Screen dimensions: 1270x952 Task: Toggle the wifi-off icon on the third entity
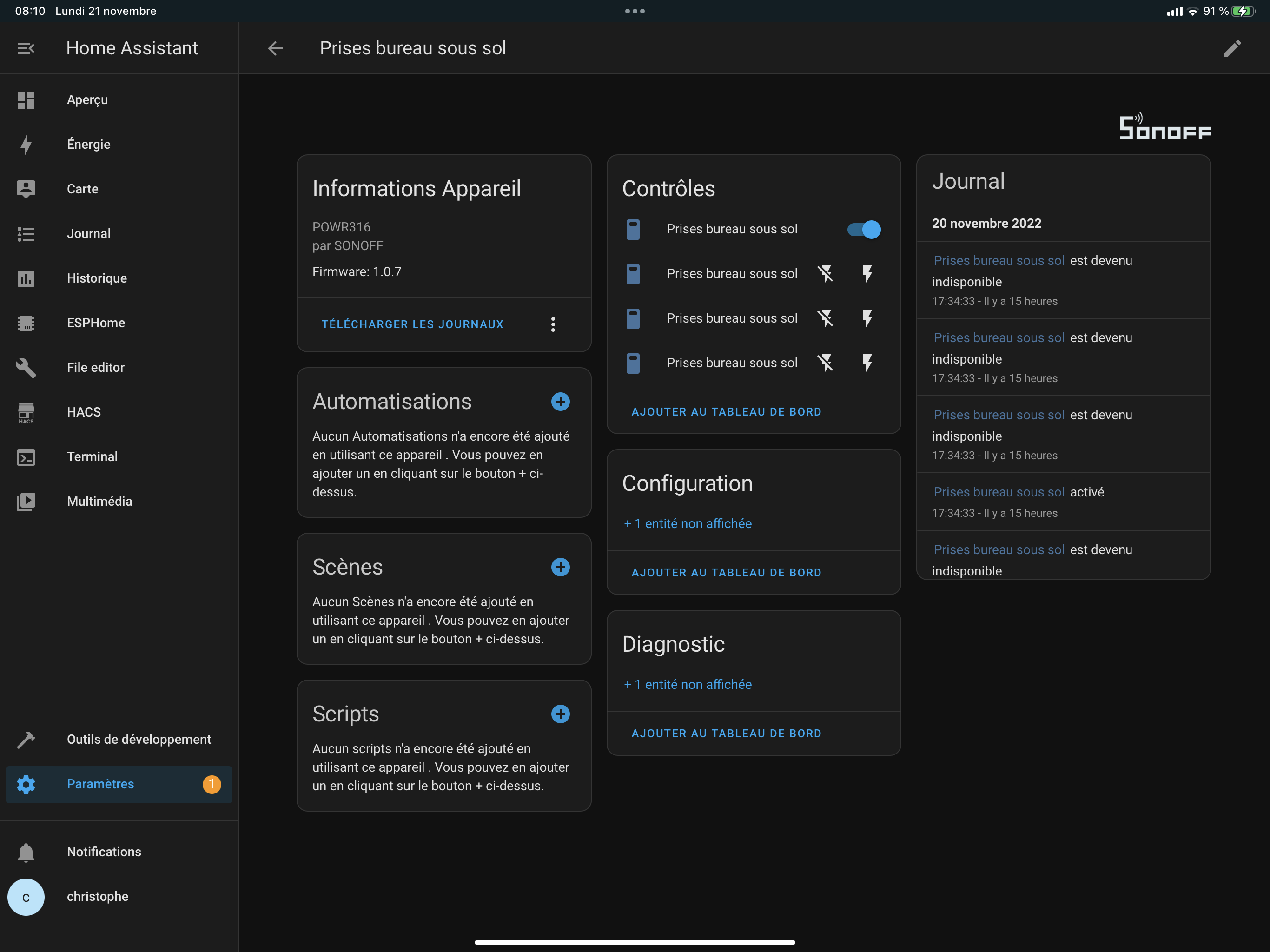(x=826, y=318)
